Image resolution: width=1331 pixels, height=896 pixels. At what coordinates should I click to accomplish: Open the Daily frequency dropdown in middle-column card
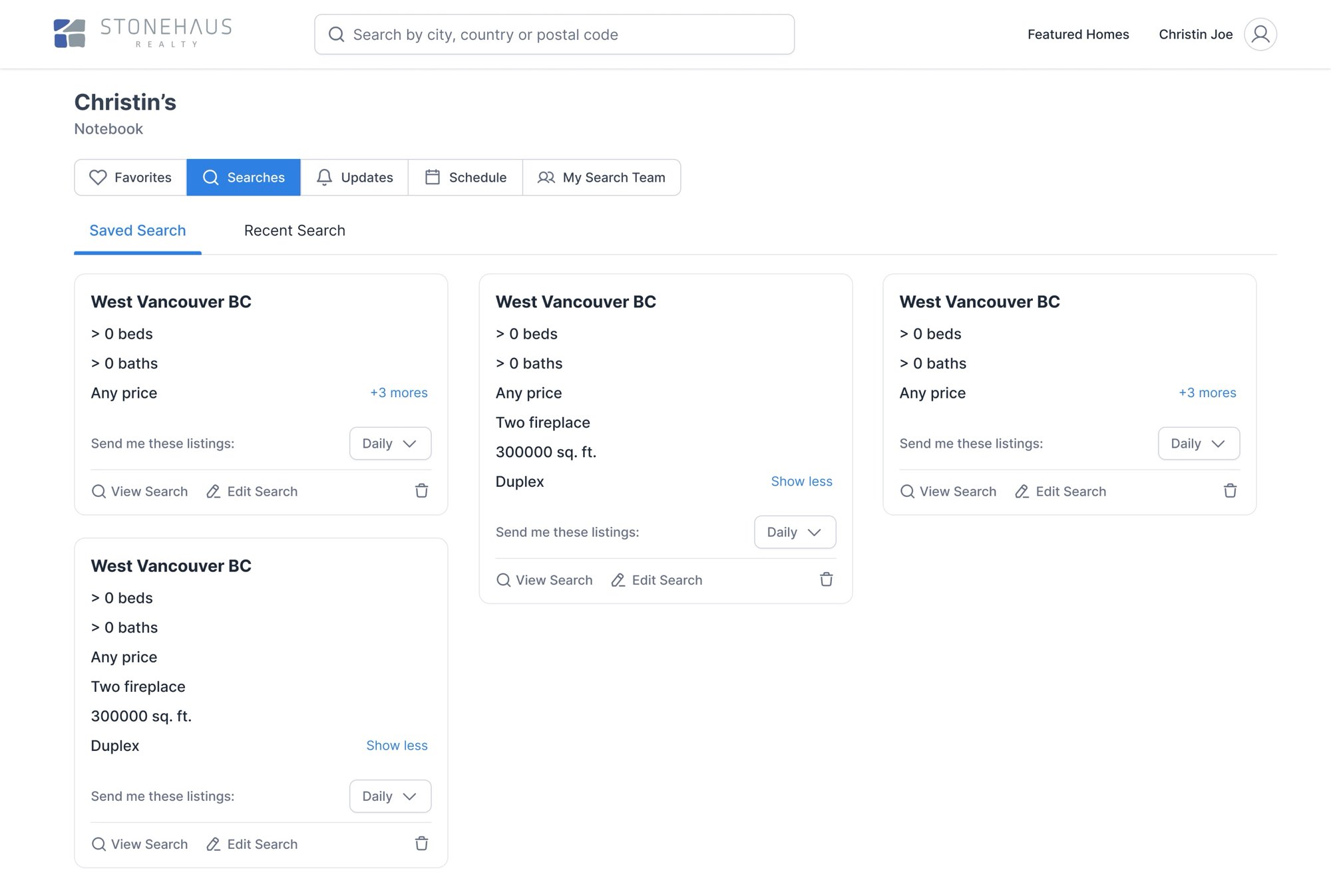(795, 532)
